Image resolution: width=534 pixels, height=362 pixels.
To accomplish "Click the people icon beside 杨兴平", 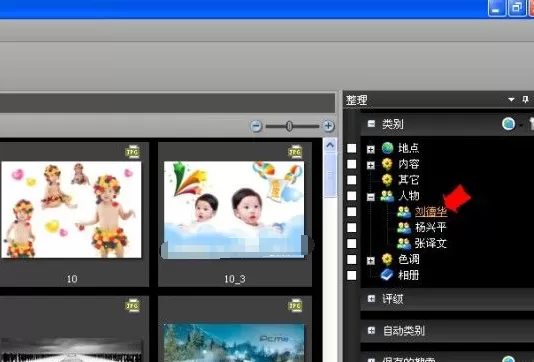I will [x=404, y=227].
